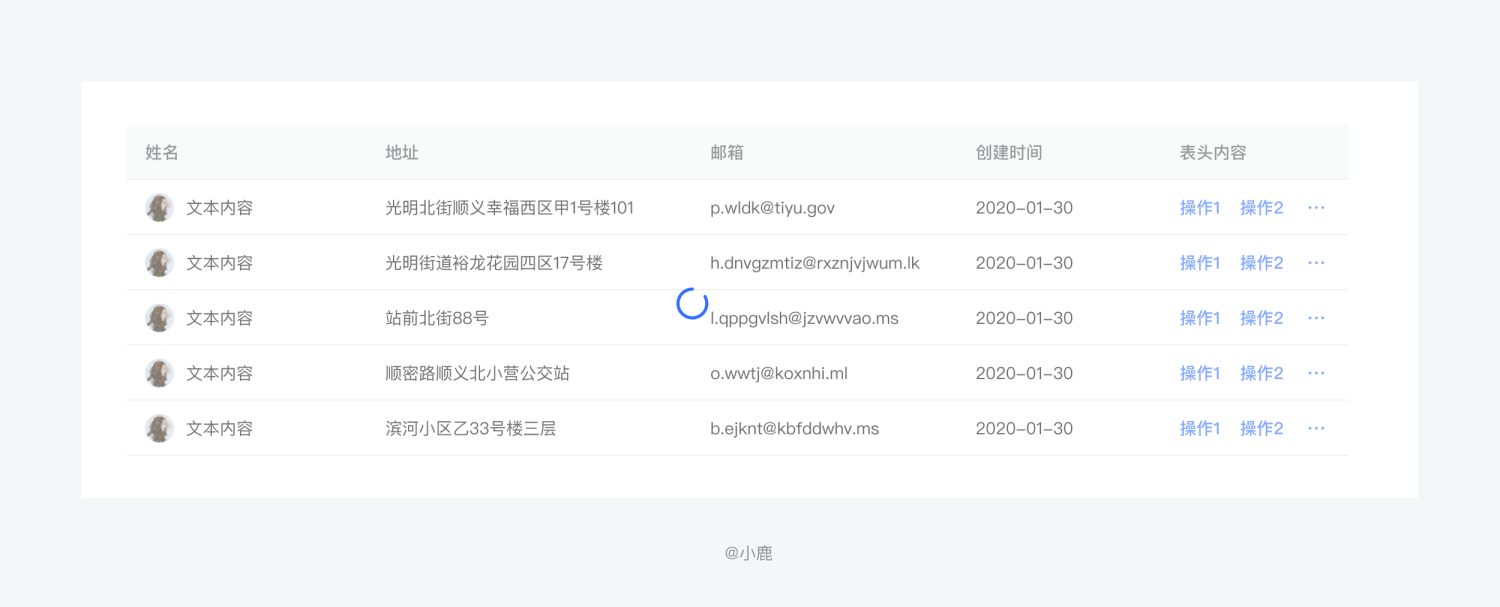Open more options for l.qppgvlsh row

coord(1316,318)
